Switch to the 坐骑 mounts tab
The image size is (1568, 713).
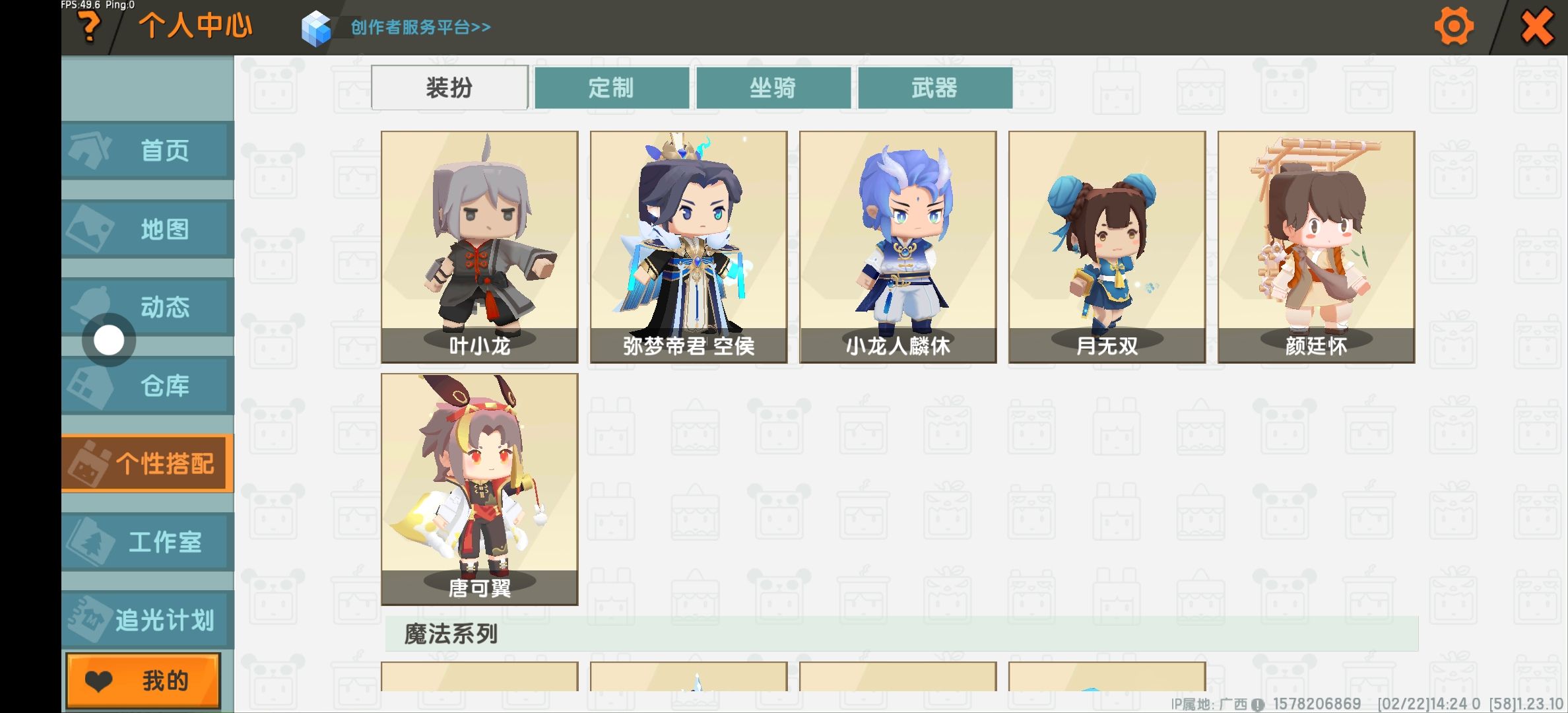(773, 87)
